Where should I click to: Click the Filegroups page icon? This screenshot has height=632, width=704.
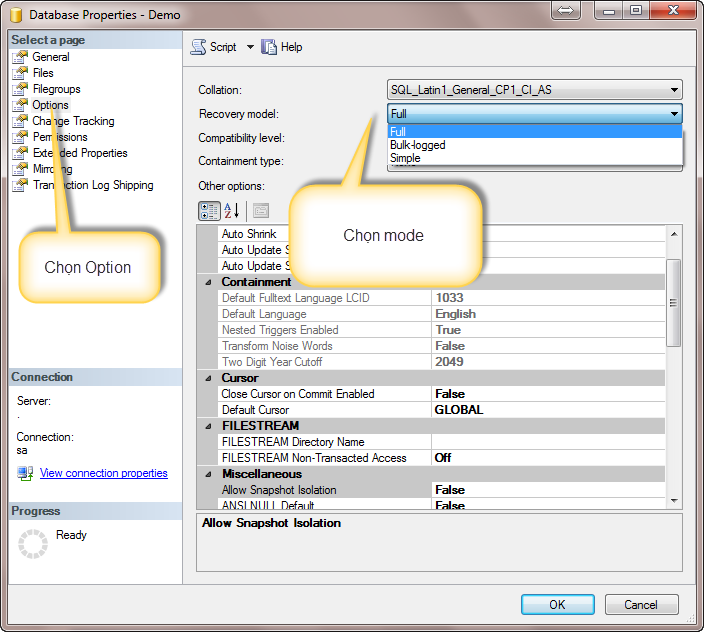click(x=20, y=89)
